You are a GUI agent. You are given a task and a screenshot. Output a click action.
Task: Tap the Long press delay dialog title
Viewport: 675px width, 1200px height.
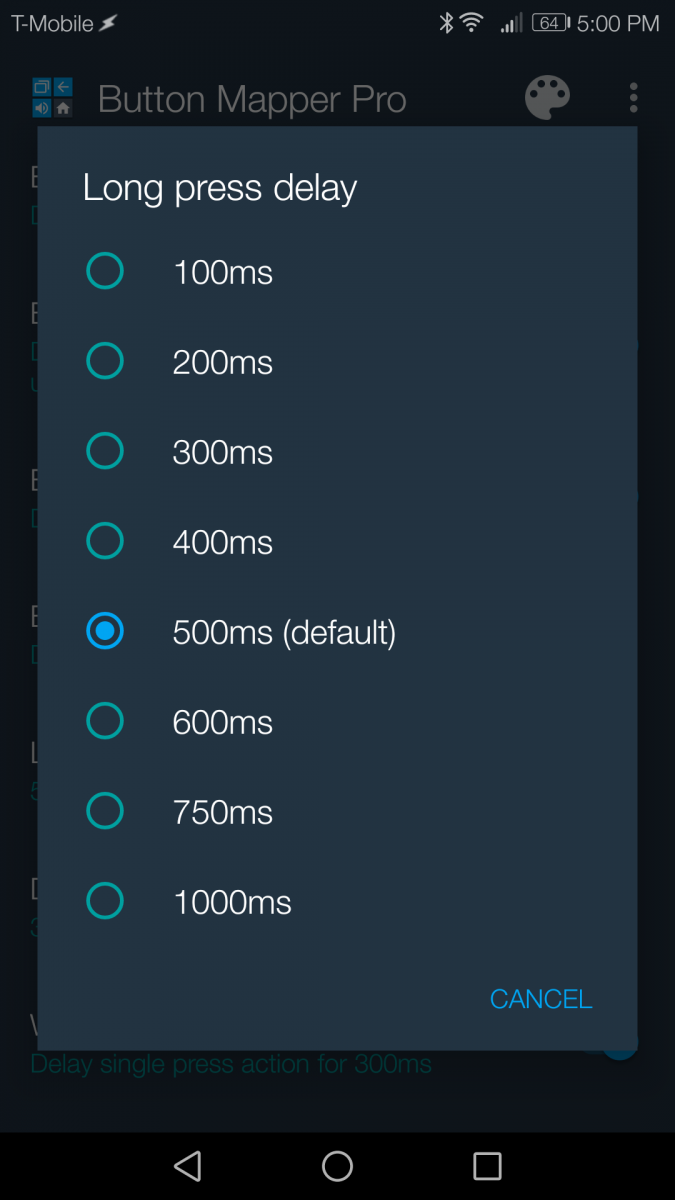[x=220, y=188]
